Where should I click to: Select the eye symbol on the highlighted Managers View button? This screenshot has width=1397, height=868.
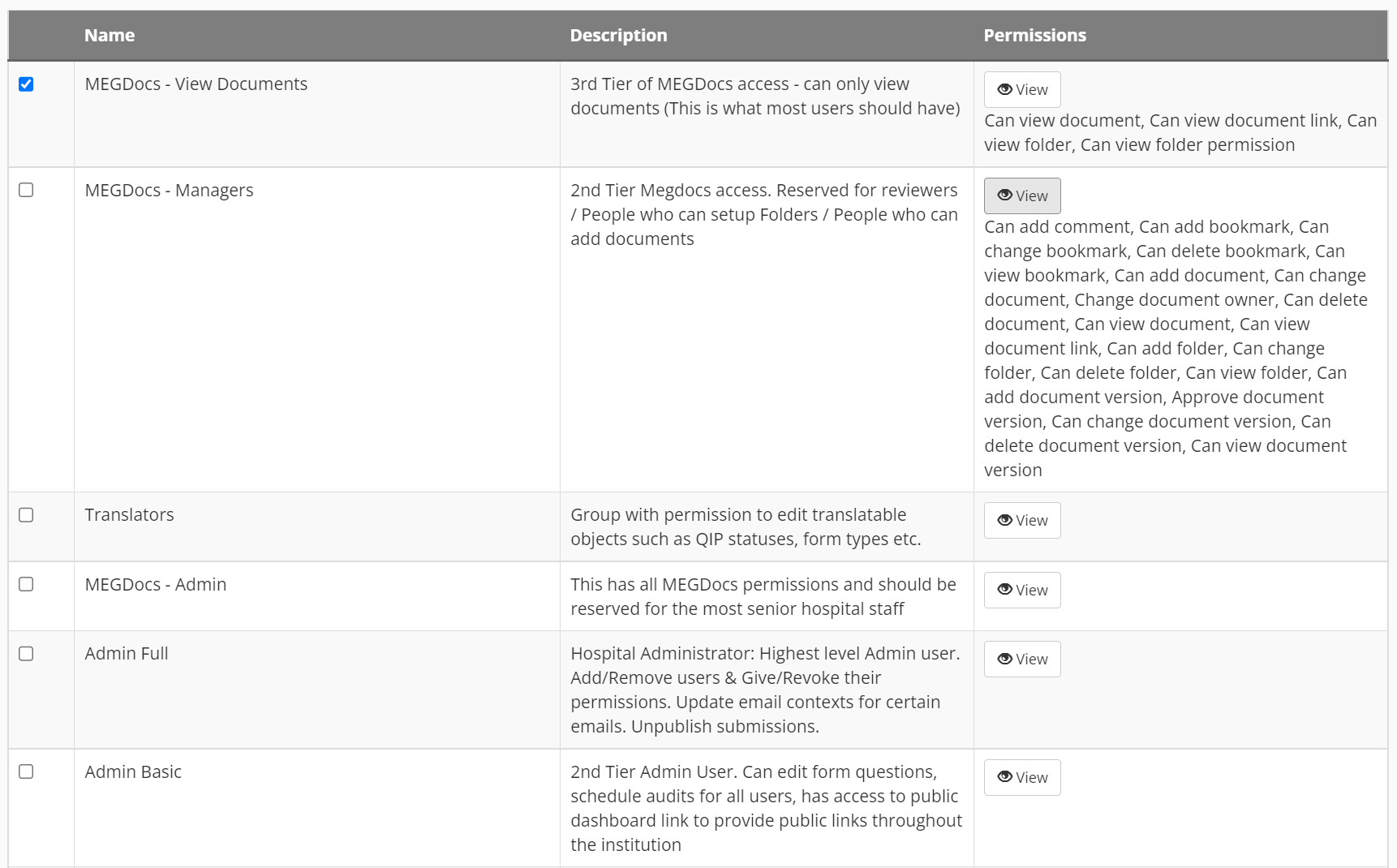[1005, 195]
